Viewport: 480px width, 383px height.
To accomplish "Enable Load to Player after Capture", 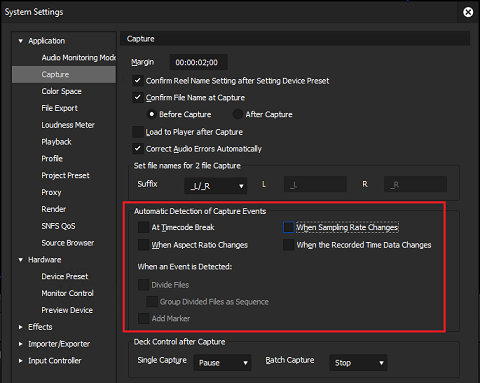I will point(138,132).
